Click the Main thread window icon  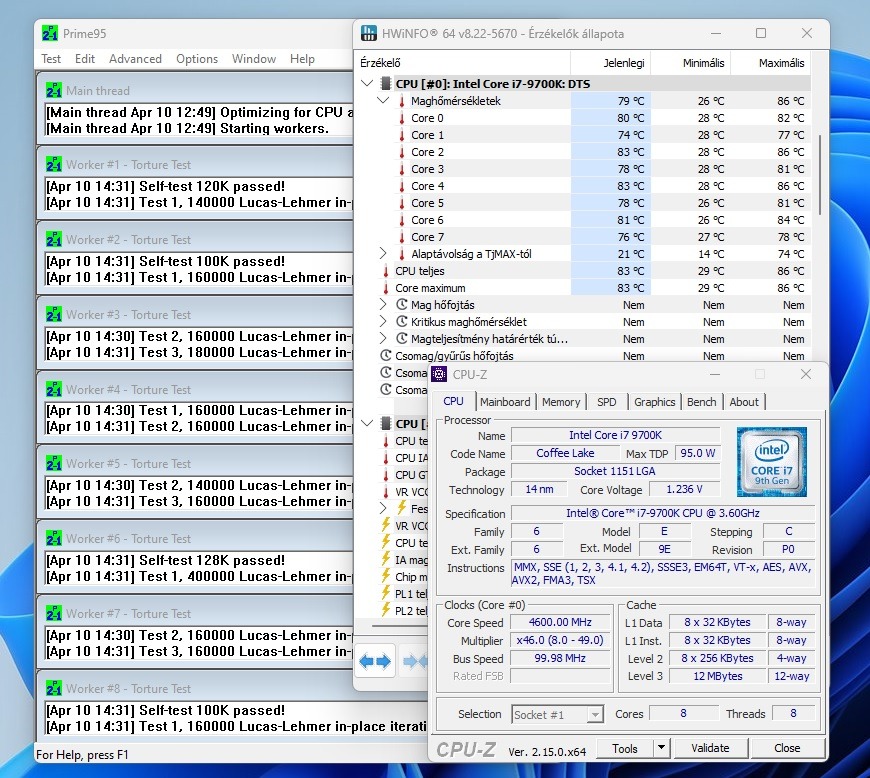click(x=54, y=90)
